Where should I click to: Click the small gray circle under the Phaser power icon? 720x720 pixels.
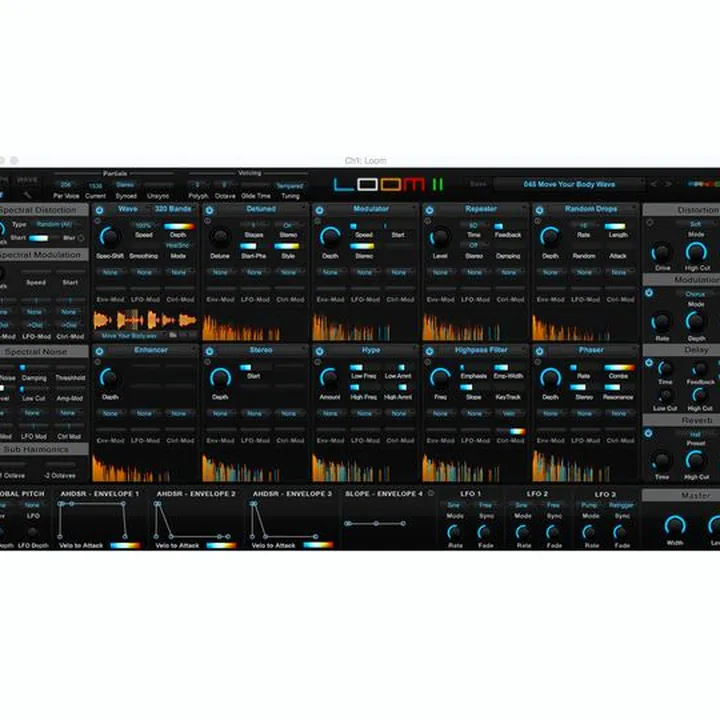pos(538,362)
